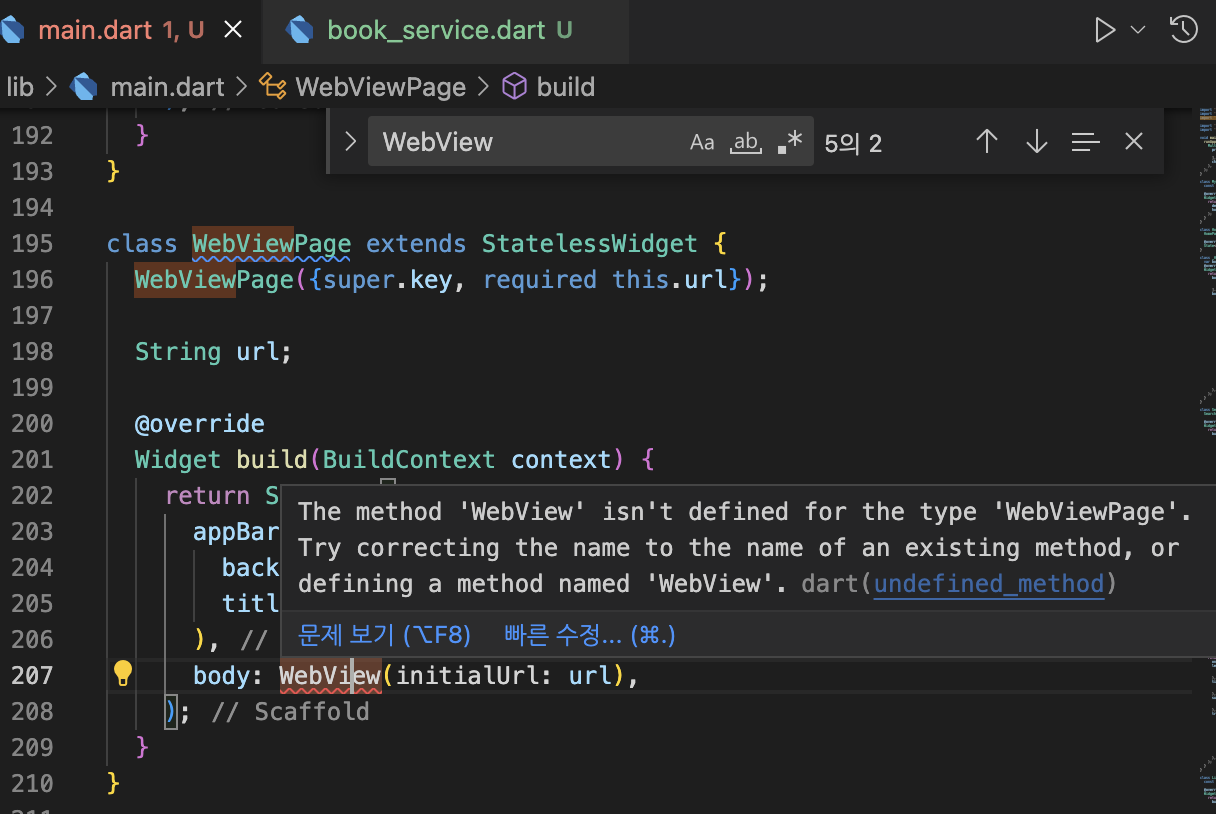
Task: Open the run options dropdown arrow
Action: point(1137,30)
